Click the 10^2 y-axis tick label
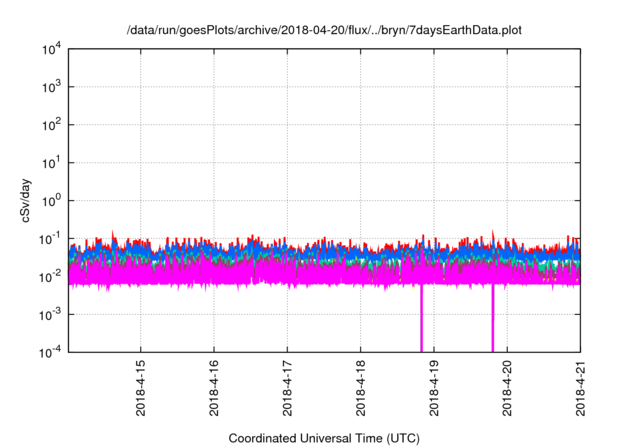 (51, 125)
